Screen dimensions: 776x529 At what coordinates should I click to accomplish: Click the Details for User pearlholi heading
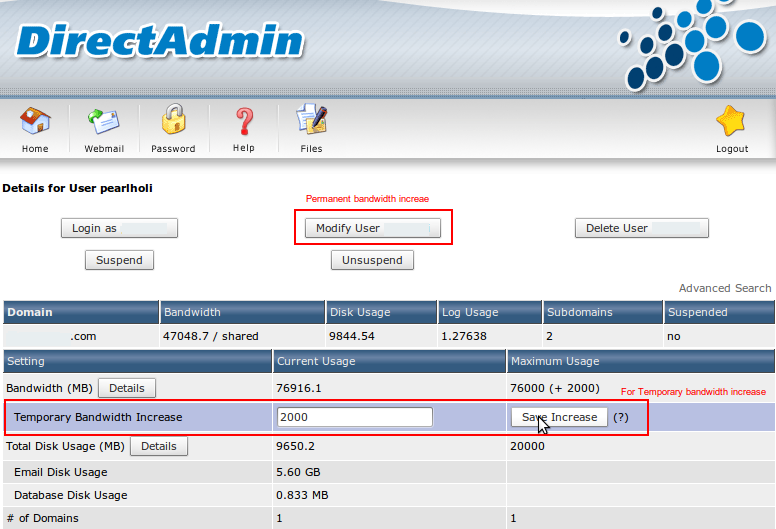pyautogui.click(x=78, y=188)
